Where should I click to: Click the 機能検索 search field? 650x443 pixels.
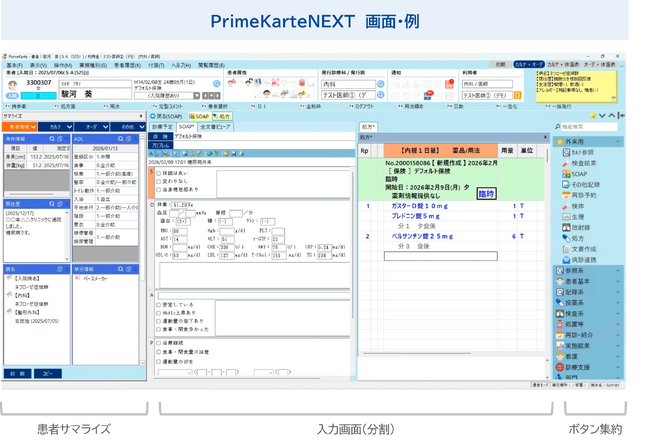589,127
